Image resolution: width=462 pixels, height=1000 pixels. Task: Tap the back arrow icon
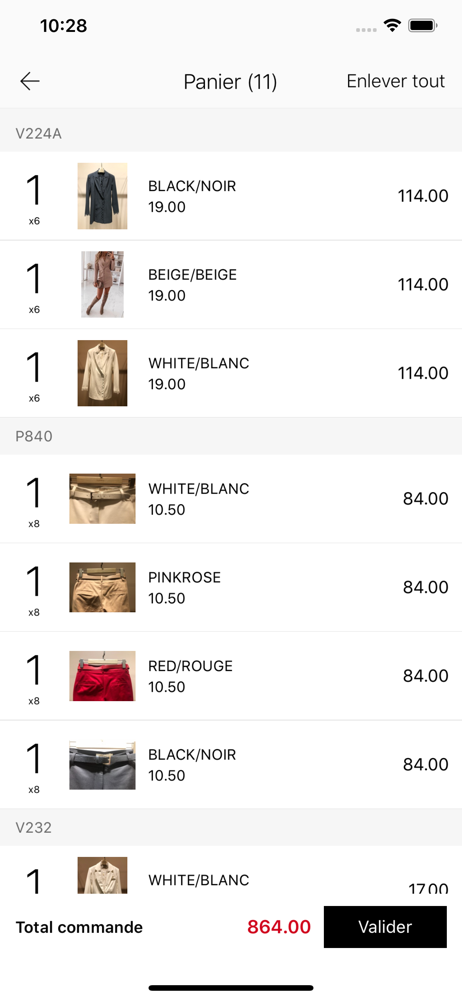pyautogui.click(x=30, y=81)
